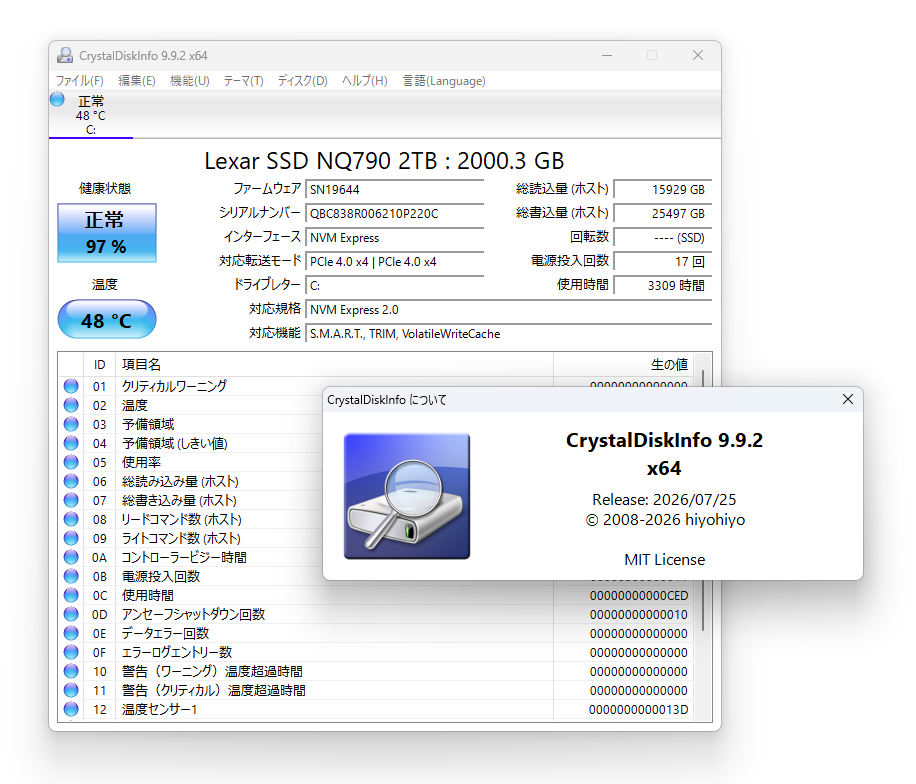
Task: Select the 使用時間 row raw value 00000000000CED
Action: pyautogui.click(x=639, y=595)
